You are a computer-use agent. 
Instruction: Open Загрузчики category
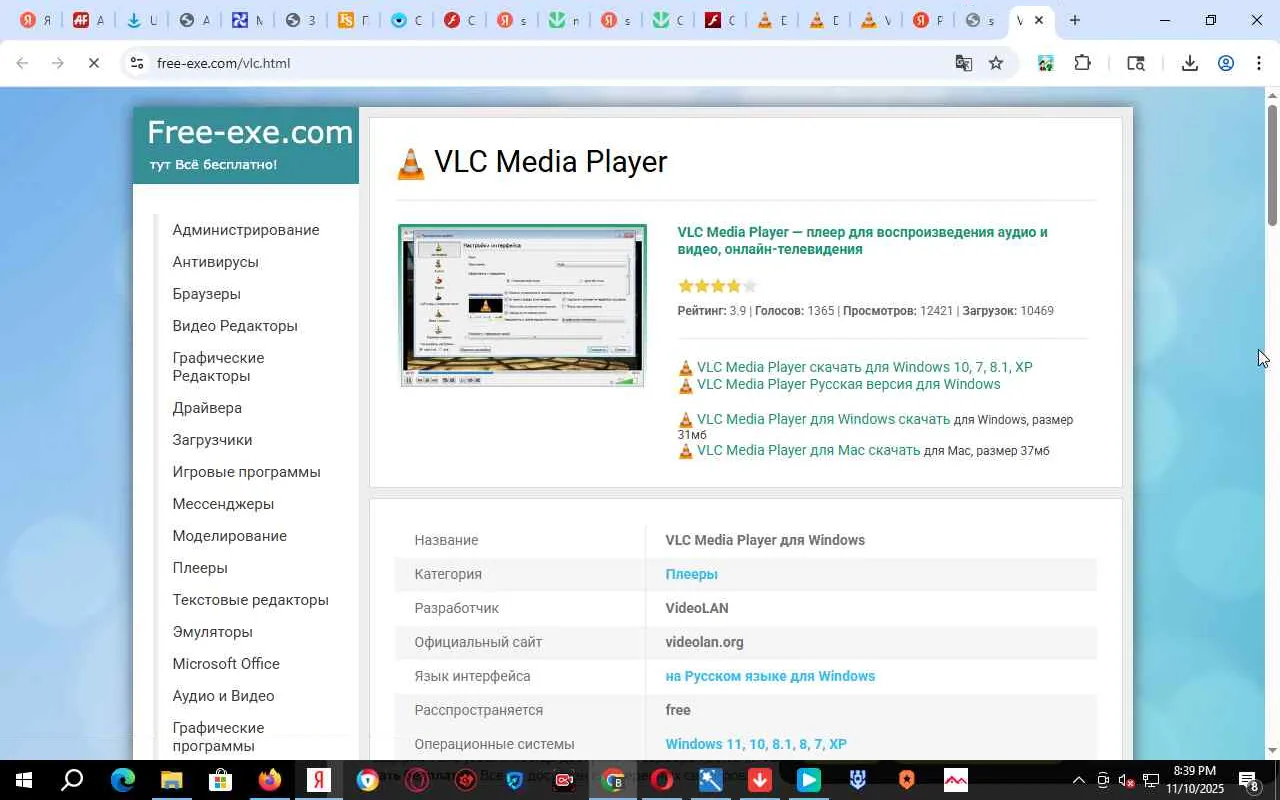[x=212, y=440]
